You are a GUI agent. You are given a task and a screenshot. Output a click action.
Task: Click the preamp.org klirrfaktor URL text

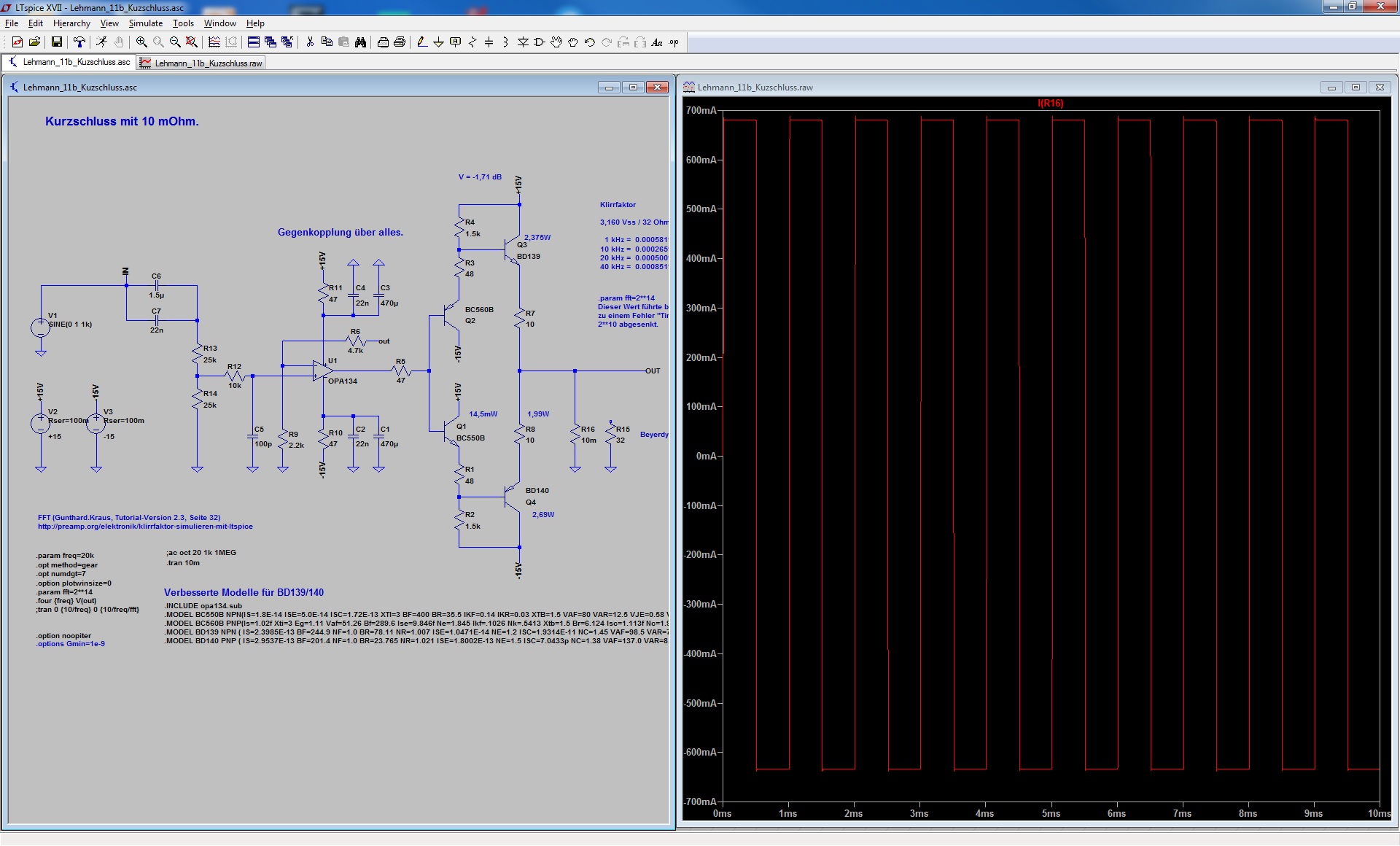pos(145,527)
